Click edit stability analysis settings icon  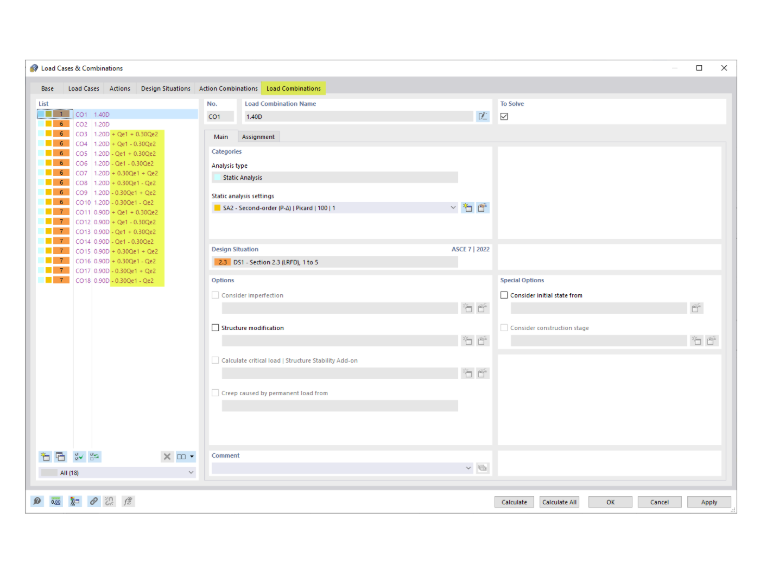coord(482,373)
